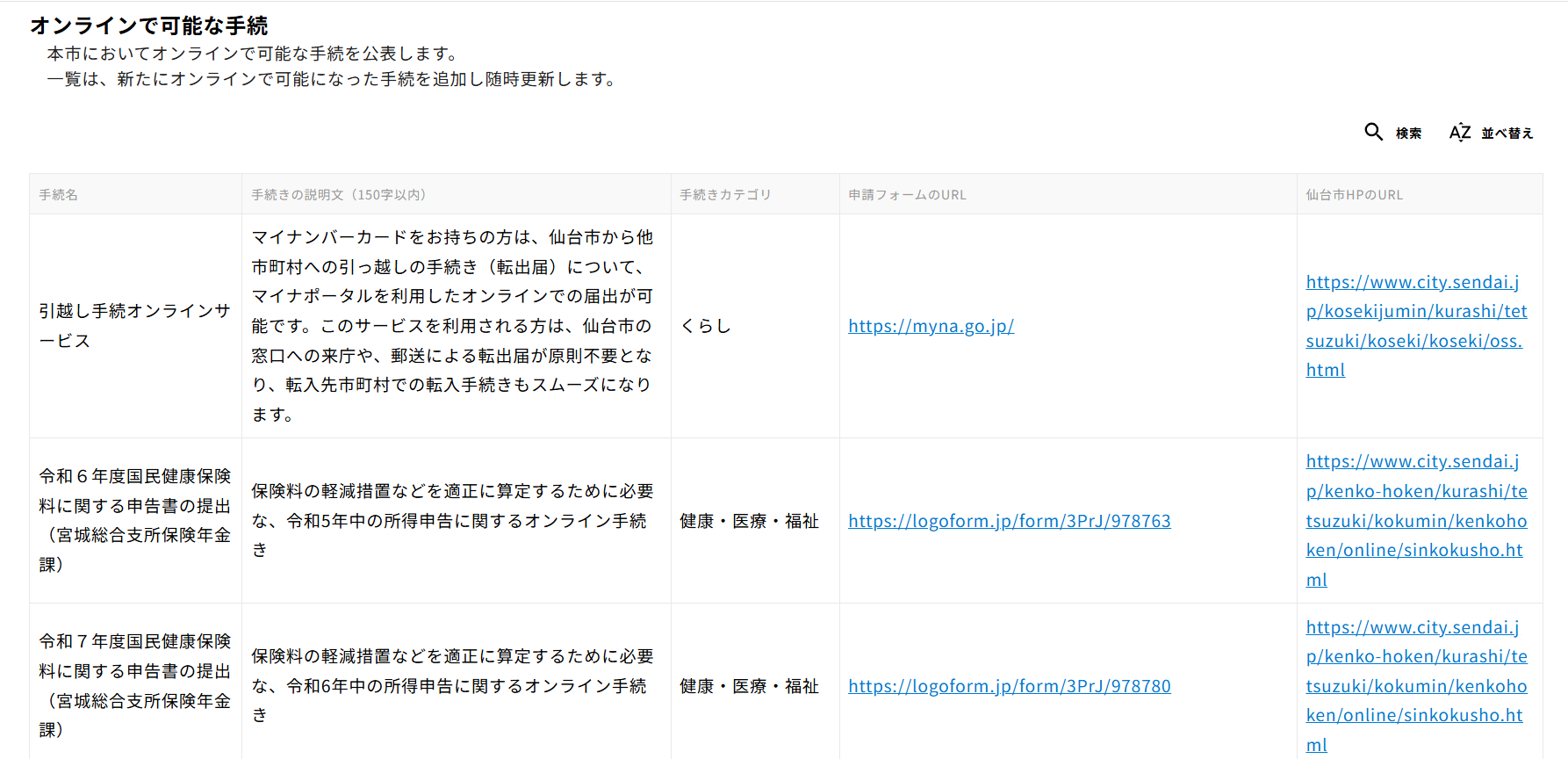Select the 引越し手続オンラインサービス procedure name cell
1568x759 pixels.
[134, 326]
